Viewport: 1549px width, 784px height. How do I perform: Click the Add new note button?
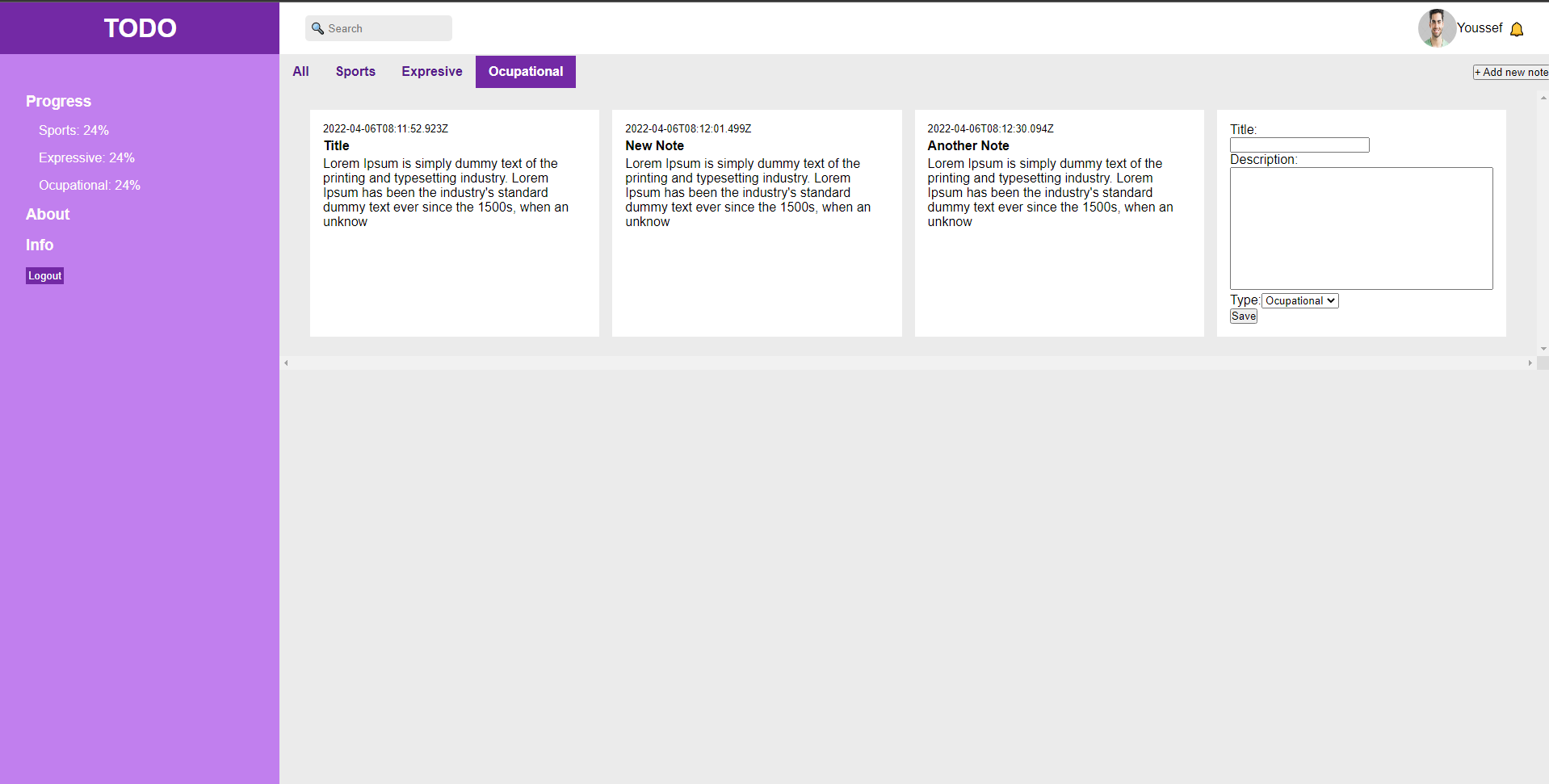1510,72
